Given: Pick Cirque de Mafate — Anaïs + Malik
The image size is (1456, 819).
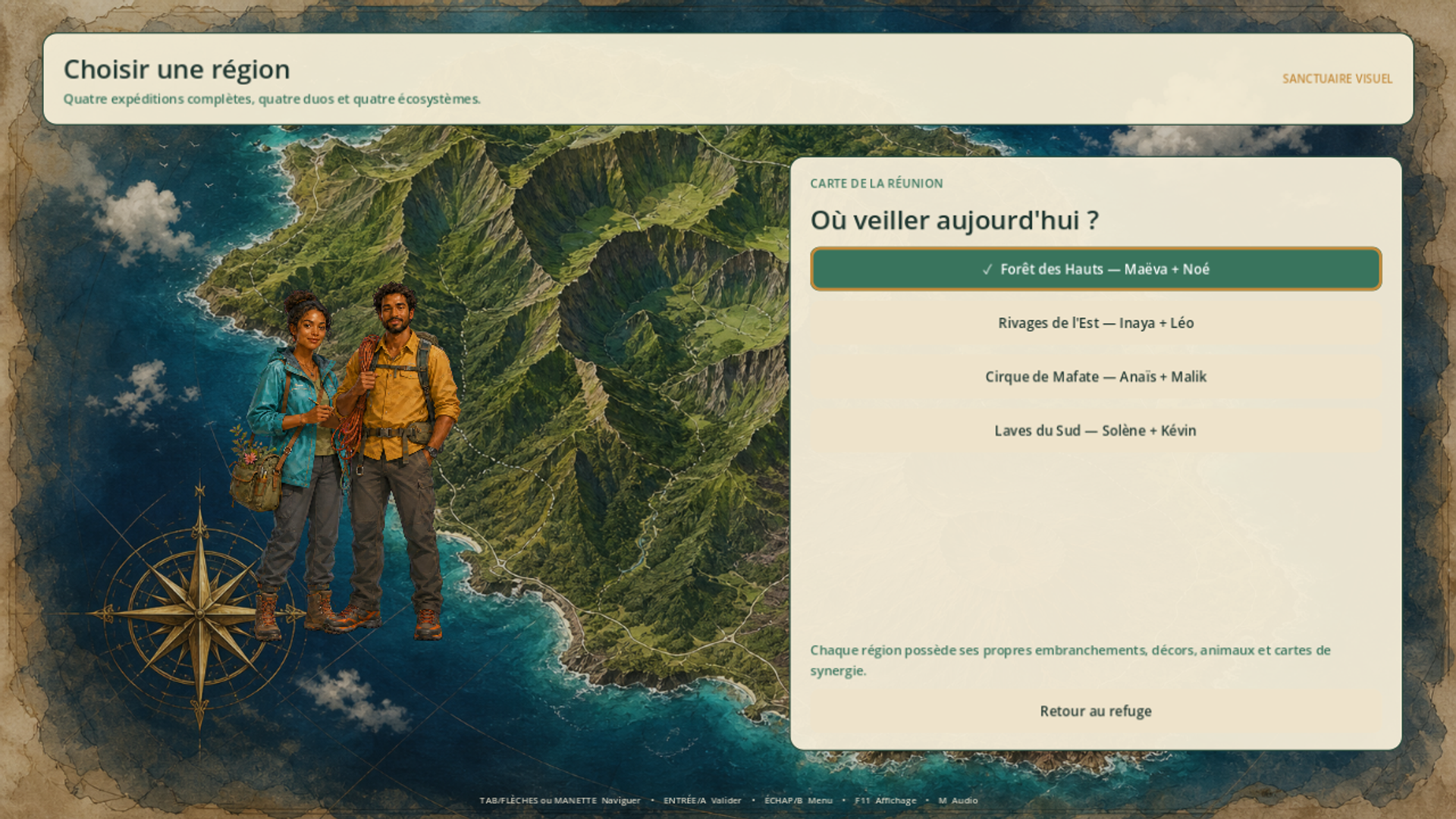Looking at the screenshot, I should pos(1096,377).
